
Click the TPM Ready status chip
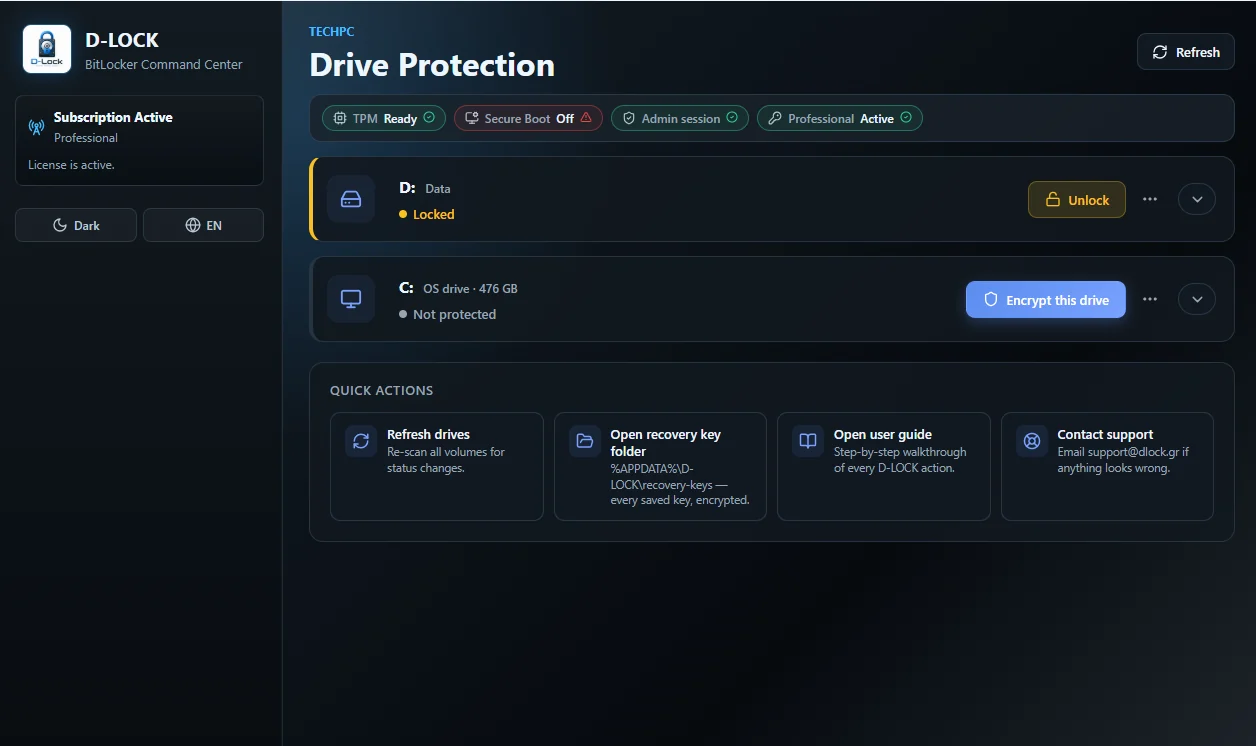point(384,118)
